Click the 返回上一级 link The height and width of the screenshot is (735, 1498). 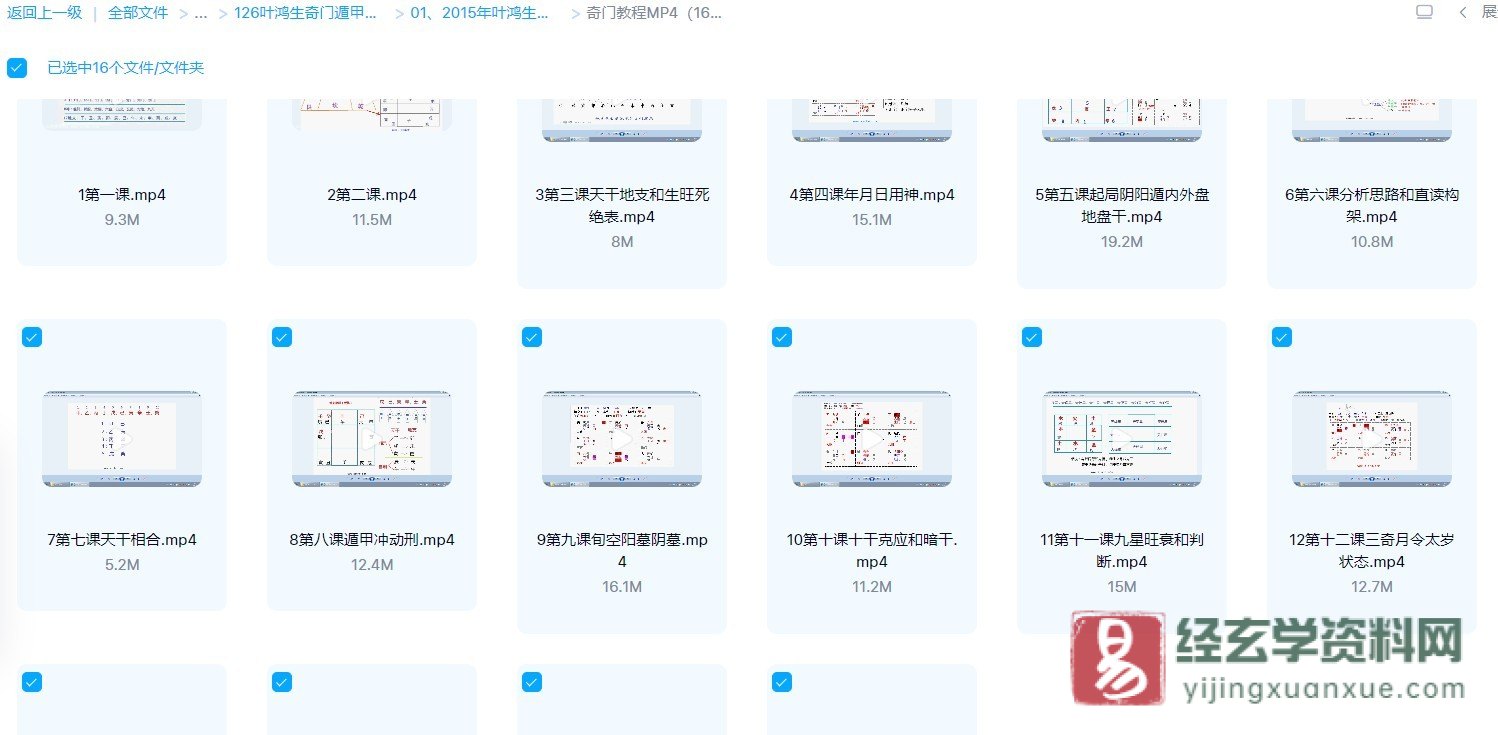click(45, 13)
